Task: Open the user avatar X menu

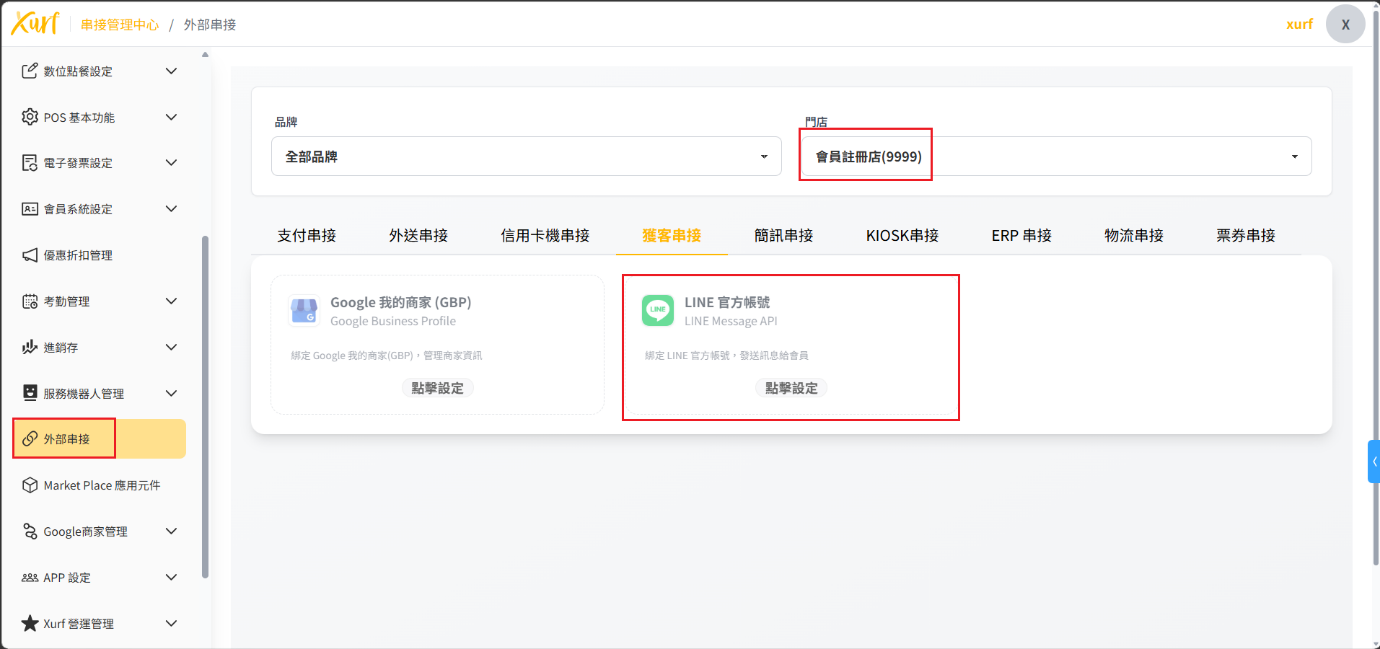Action: (1345, 24)
